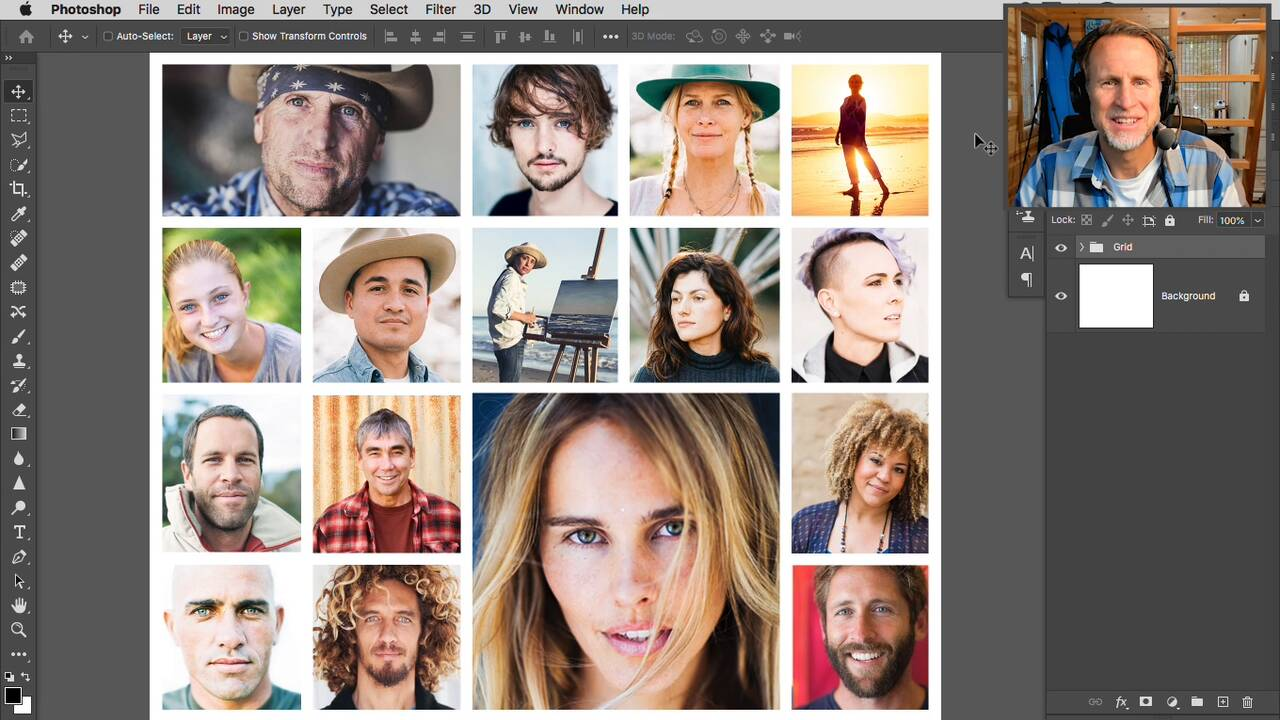
Task: Expand the Grid layer group
Action: 1081,247
